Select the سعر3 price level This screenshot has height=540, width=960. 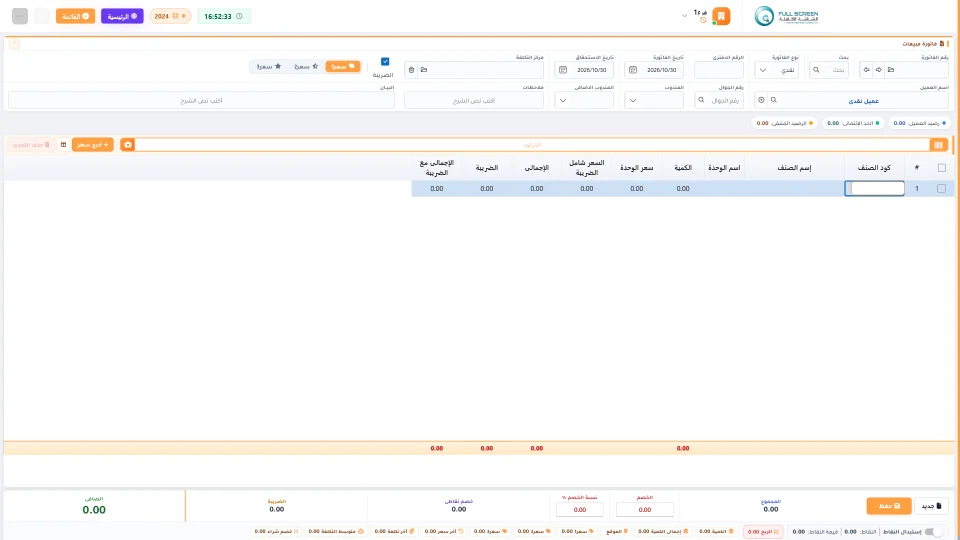pyautogui.click(x=268, y=66)
